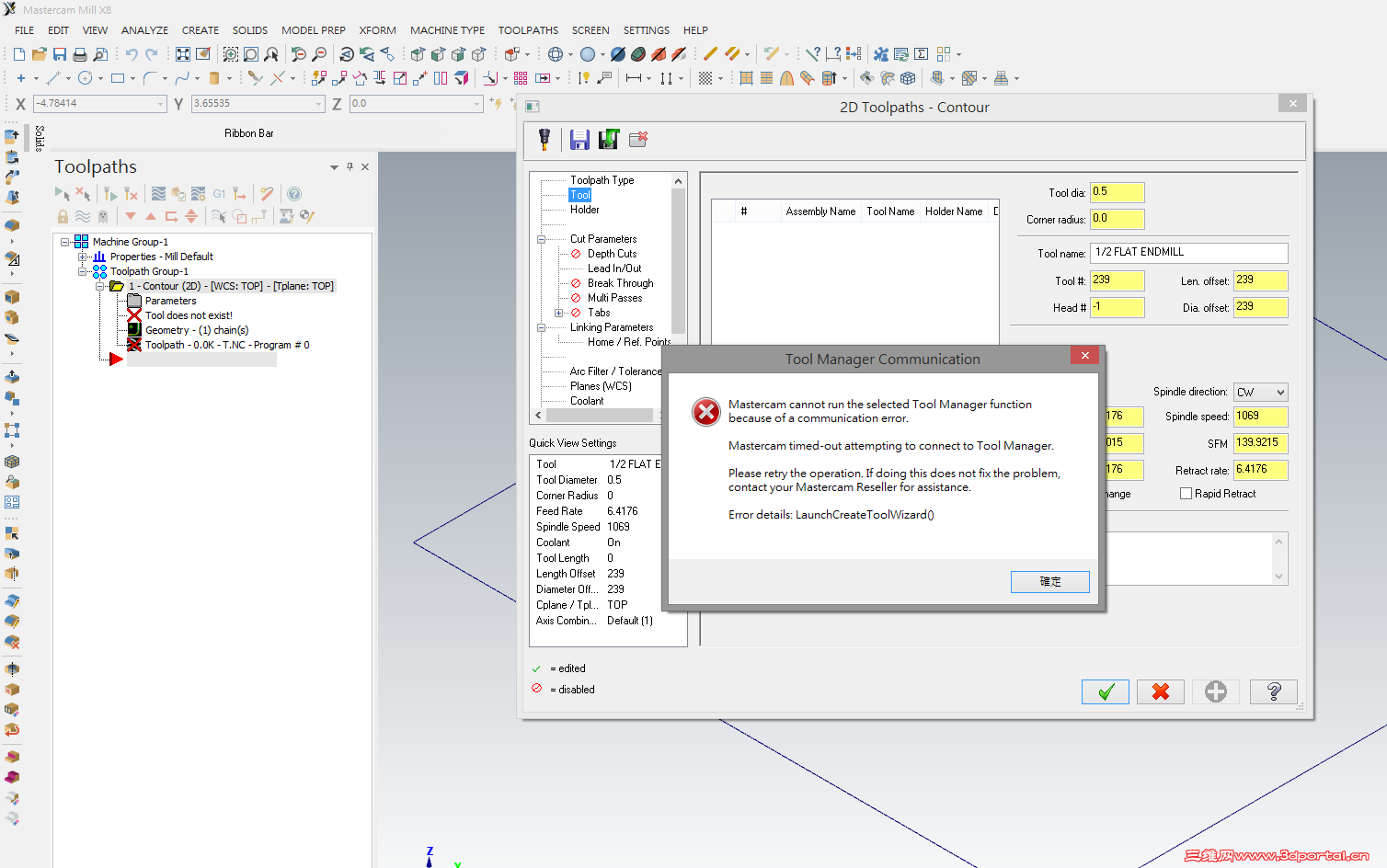Open the TOOLPATHS menu

tap(528, 30)
